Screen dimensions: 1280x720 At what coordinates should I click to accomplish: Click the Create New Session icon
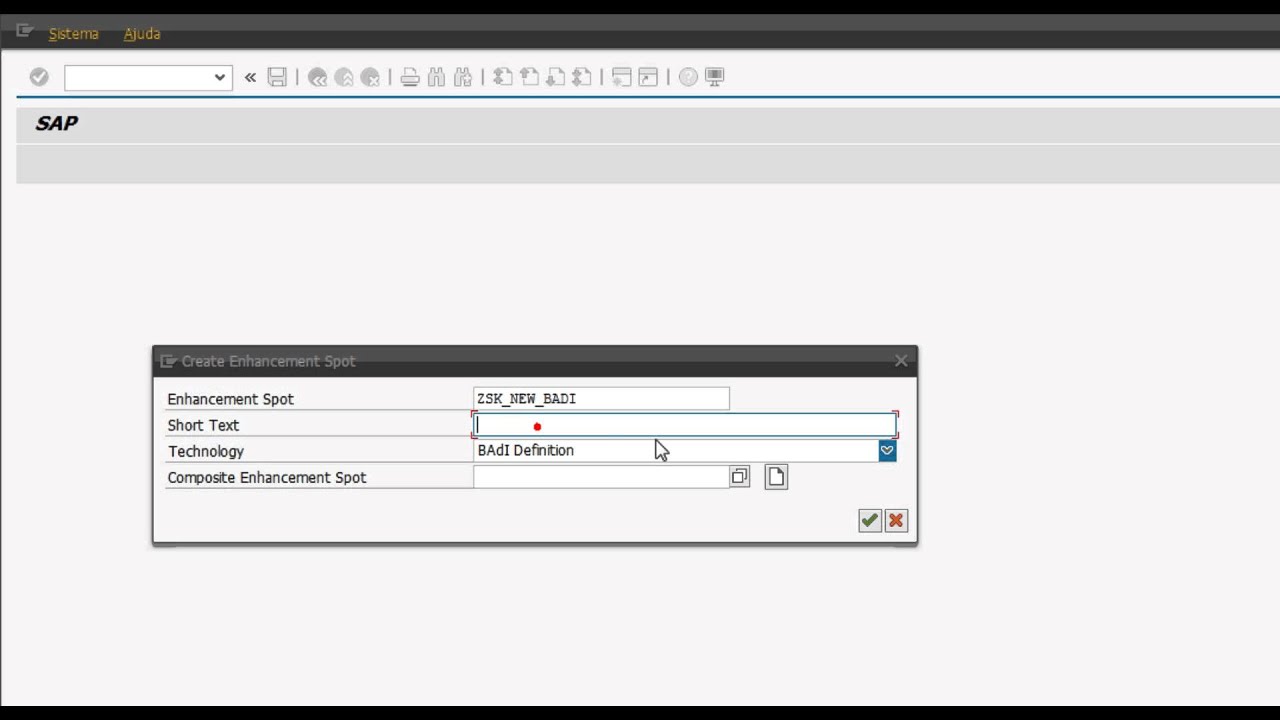click(621, 77)
